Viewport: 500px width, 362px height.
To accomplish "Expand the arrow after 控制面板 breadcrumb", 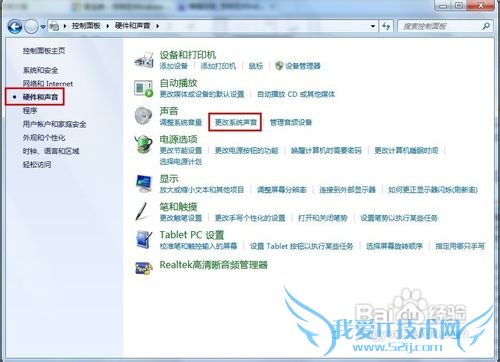I will click(108, 26).
